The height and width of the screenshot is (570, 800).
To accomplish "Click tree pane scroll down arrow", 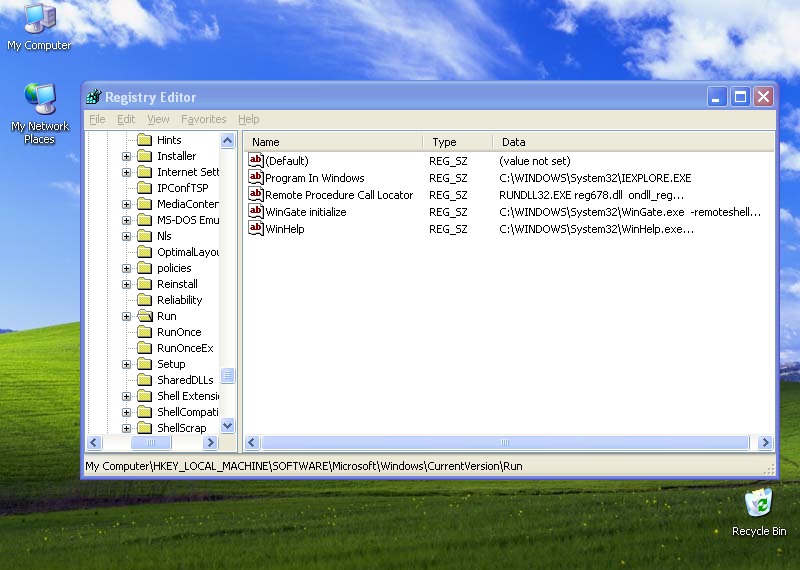I will pos(228,425).
